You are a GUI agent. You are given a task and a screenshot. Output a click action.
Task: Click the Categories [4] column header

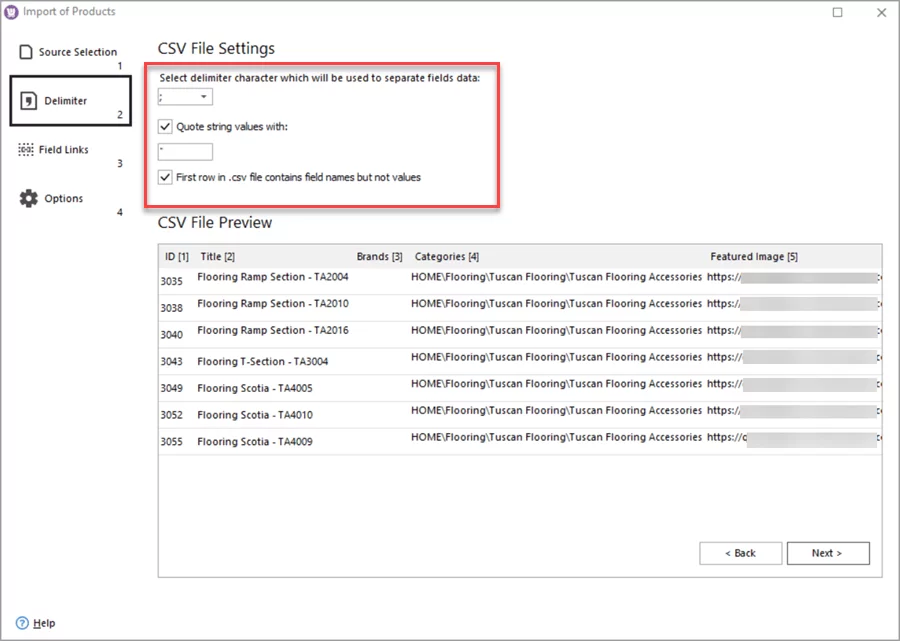446,256
